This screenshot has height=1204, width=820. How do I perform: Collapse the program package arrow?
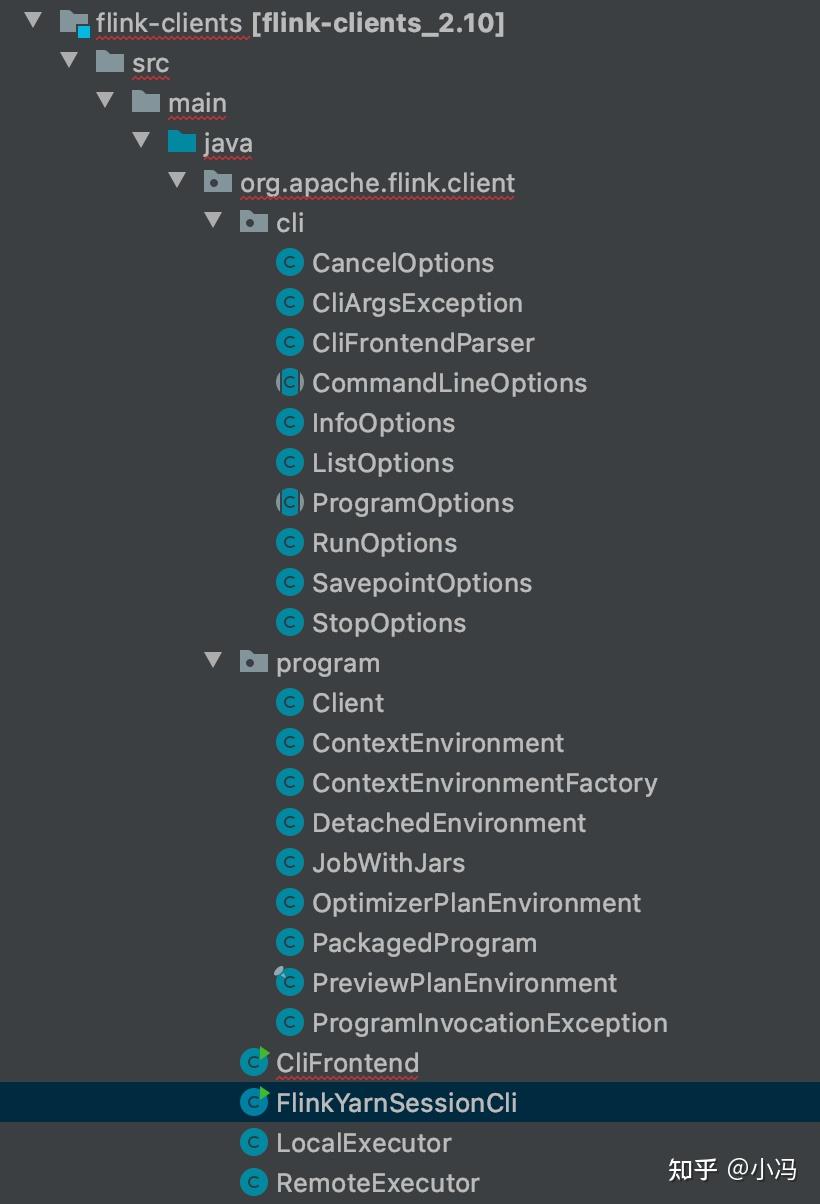pos(213,661)
